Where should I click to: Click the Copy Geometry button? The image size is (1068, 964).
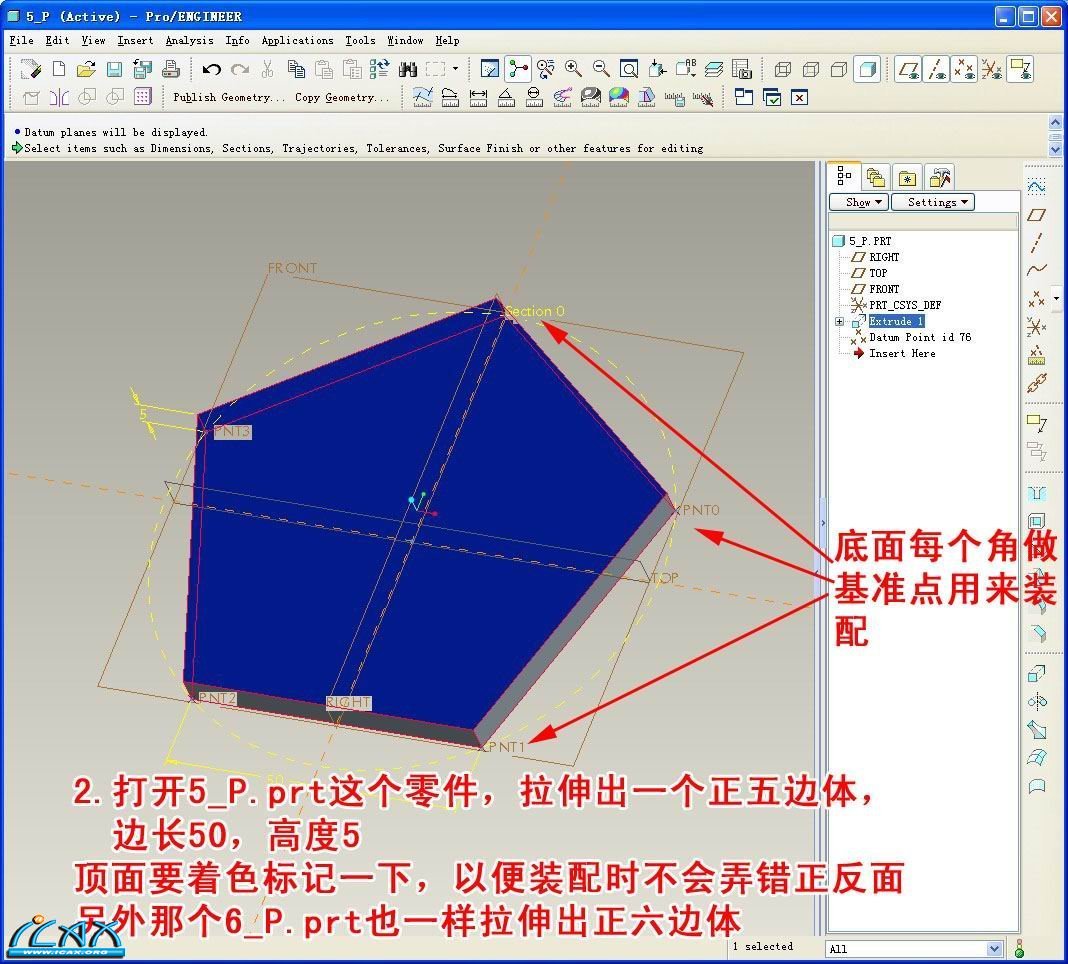pyautogui.click(x=342, y=97)
